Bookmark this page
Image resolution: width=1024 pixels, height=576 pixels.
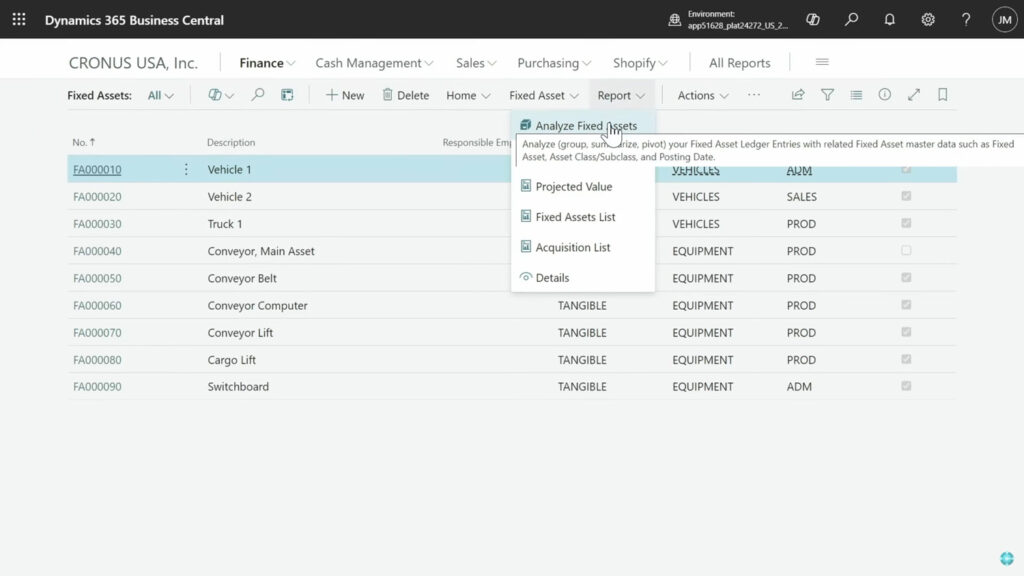[x=942, y=95]
